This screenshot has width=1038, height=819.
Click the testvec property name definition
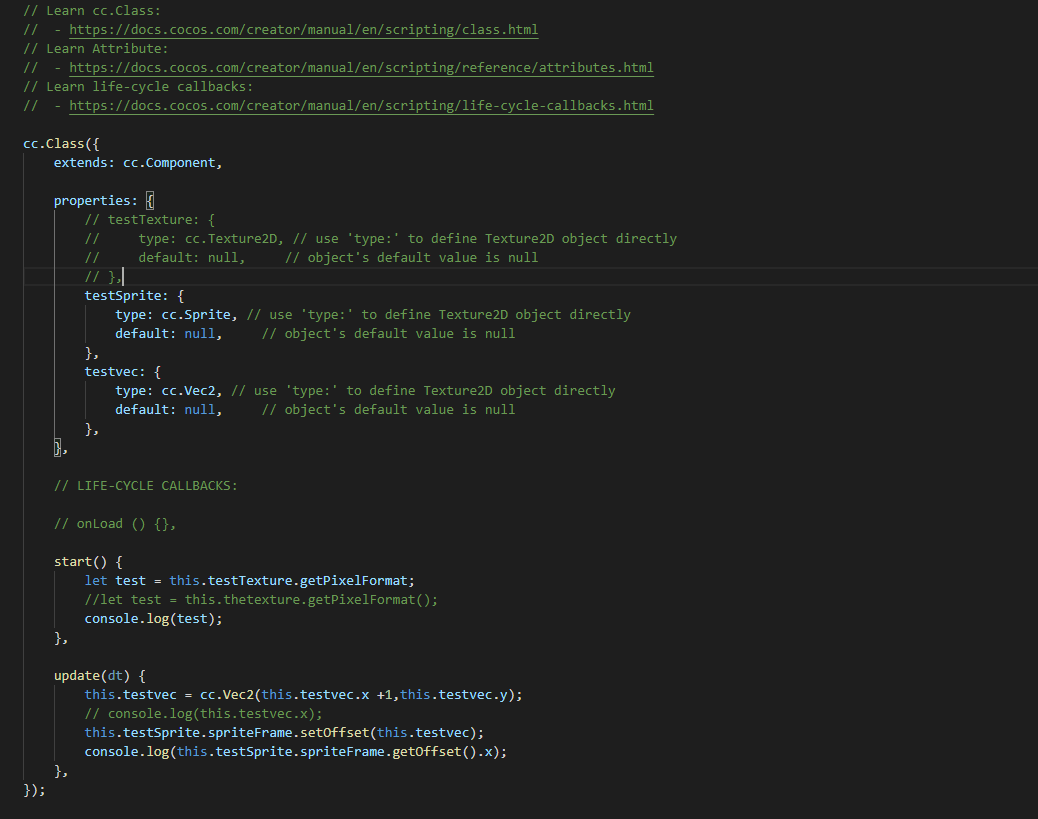[115, 371]
